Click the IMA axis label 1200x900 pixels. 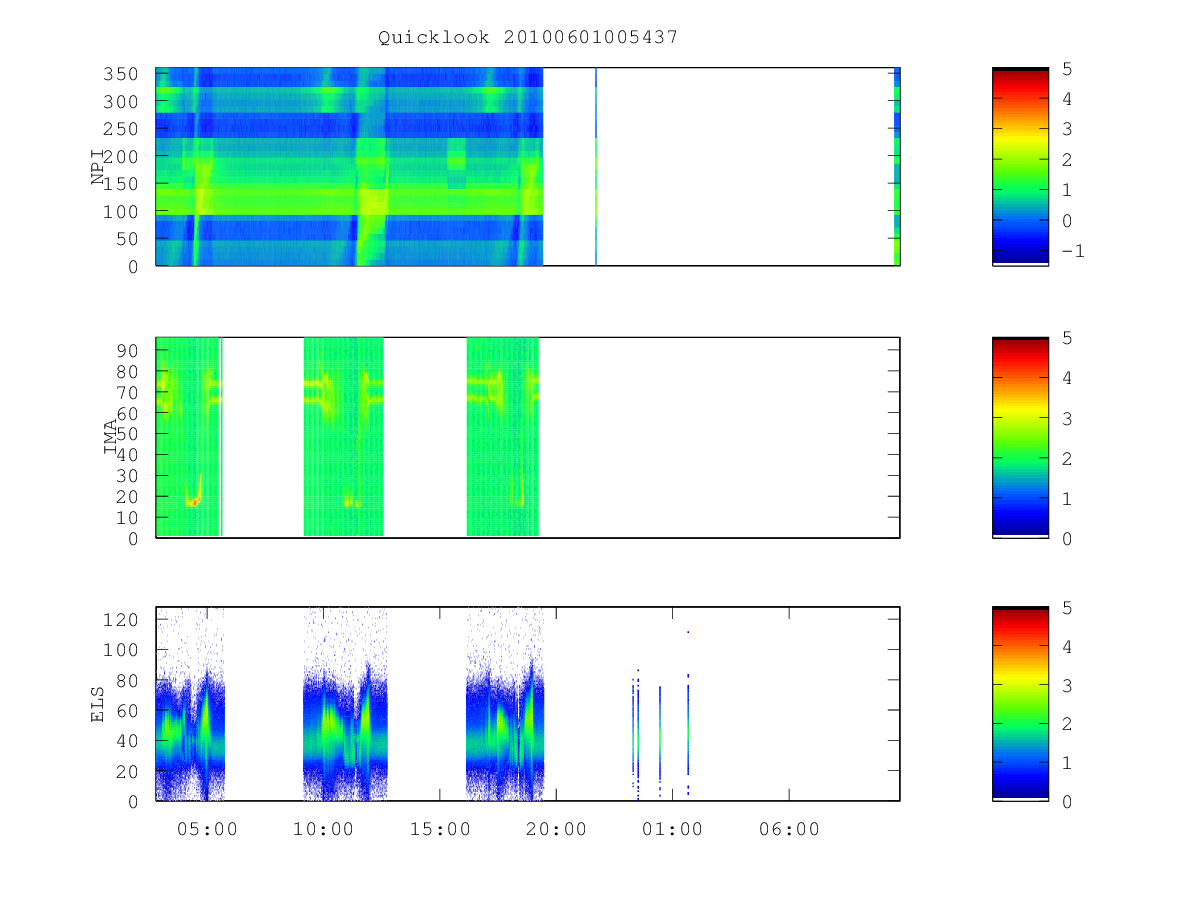click(111, 438)
